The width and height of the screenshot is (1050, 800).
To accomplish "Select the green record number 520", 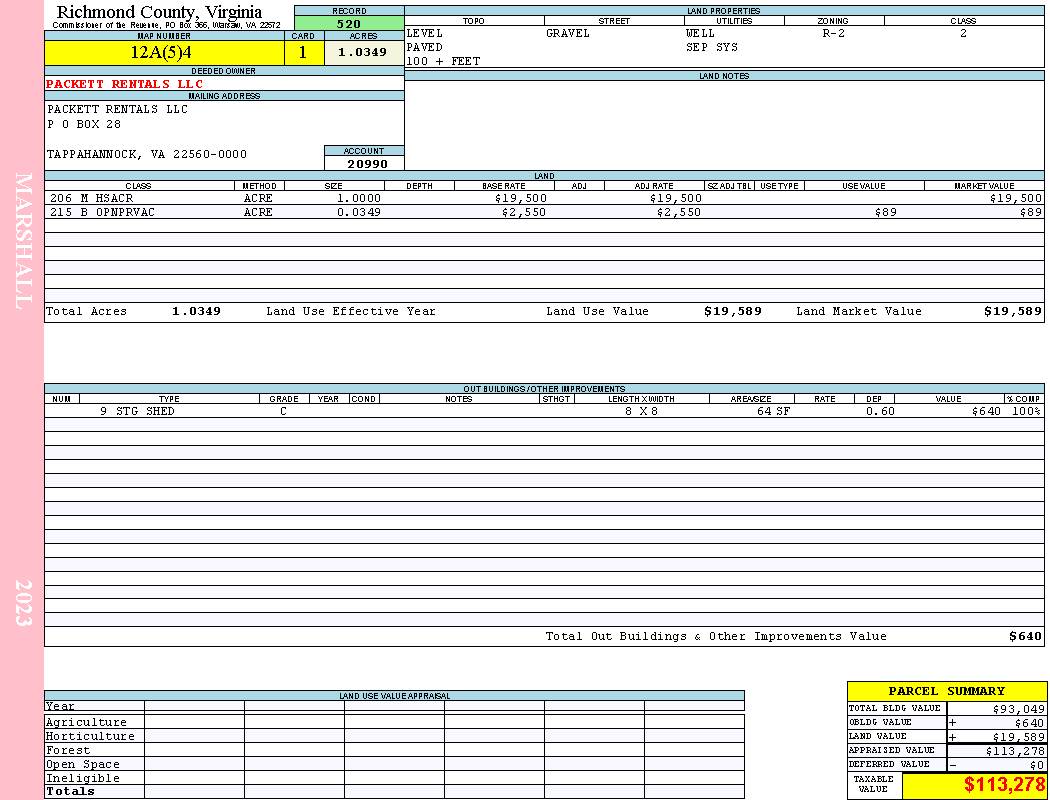I will pos(349,23).
